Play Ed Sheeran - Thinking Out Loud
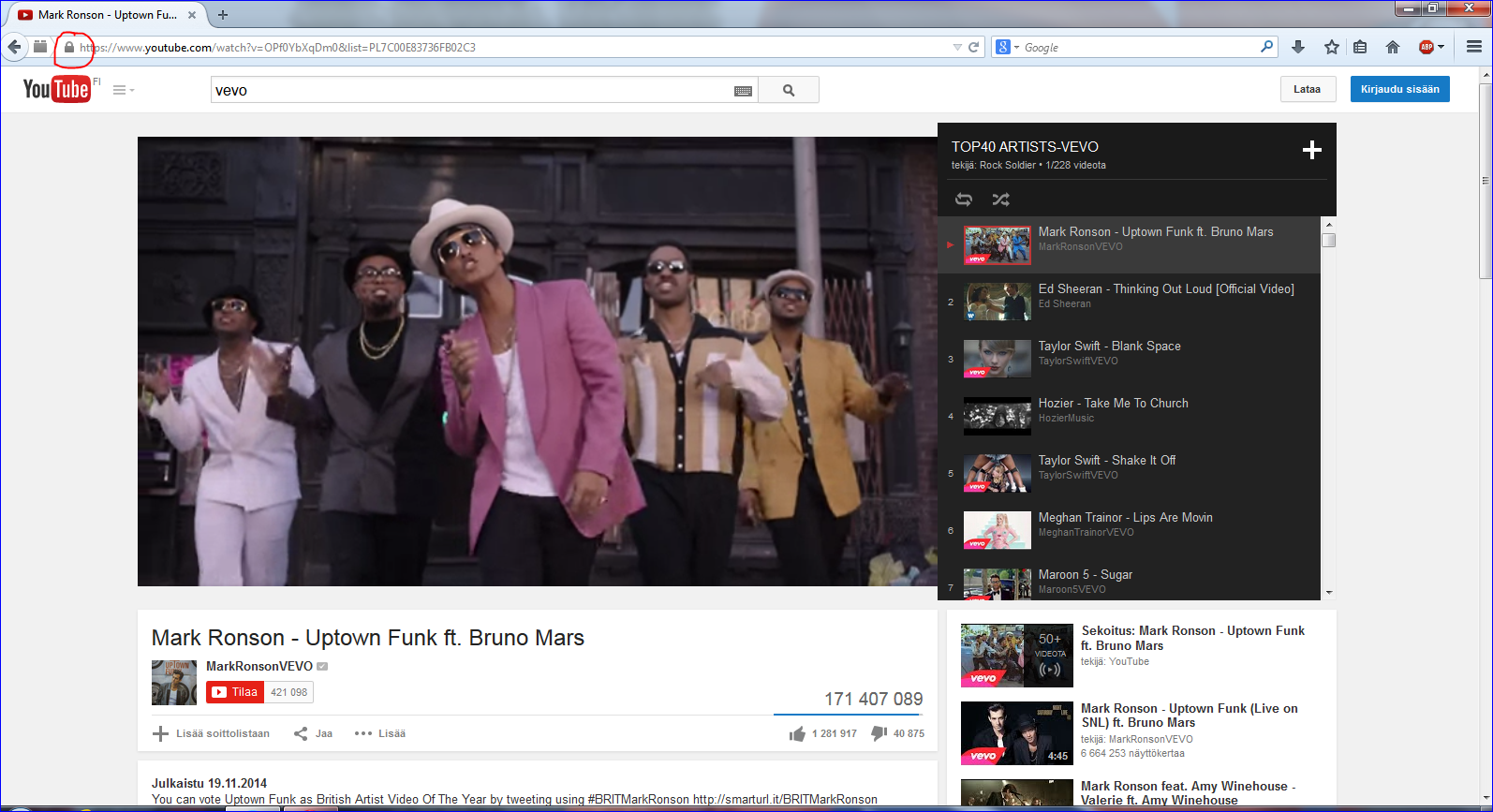 click(x=1130, y=303)
